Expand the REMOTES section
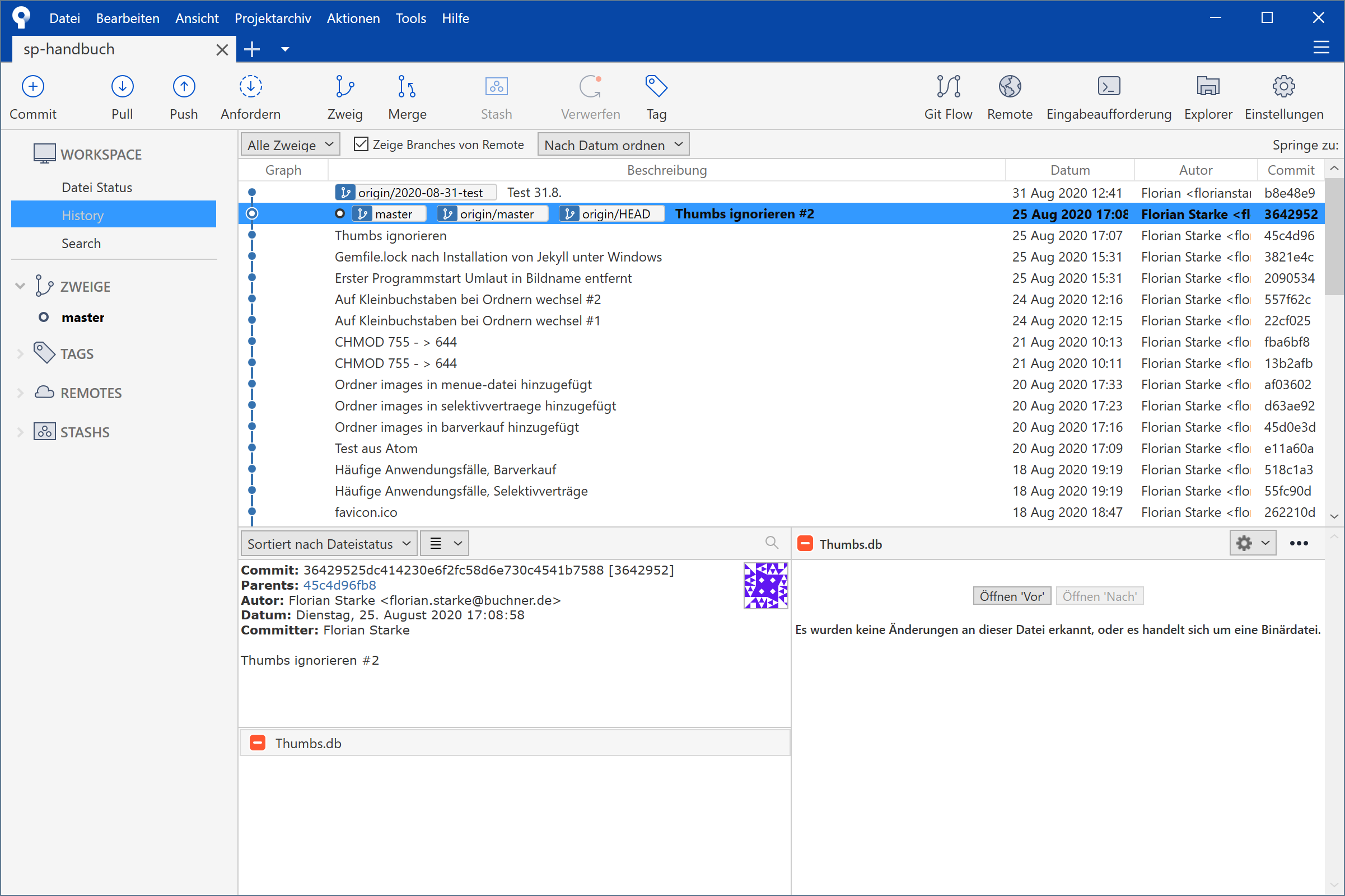 pos(21,393)
